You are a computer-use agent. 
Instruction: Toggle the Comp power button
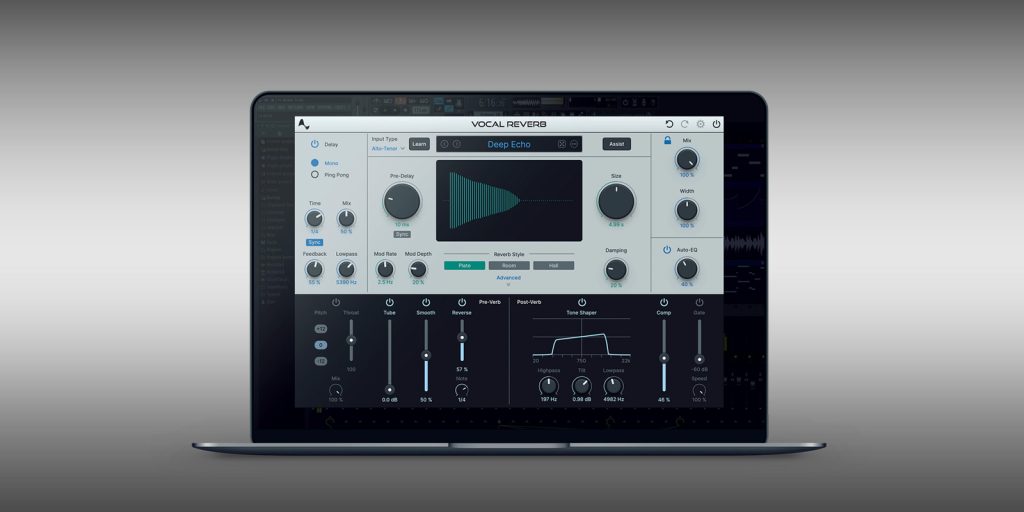click(664, 302)
